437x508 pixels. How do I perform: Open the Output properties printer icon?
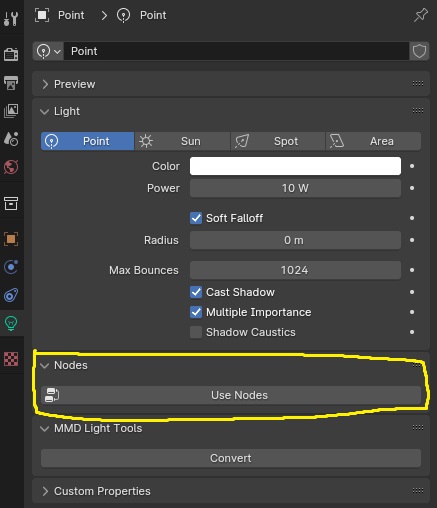(11, 82)
